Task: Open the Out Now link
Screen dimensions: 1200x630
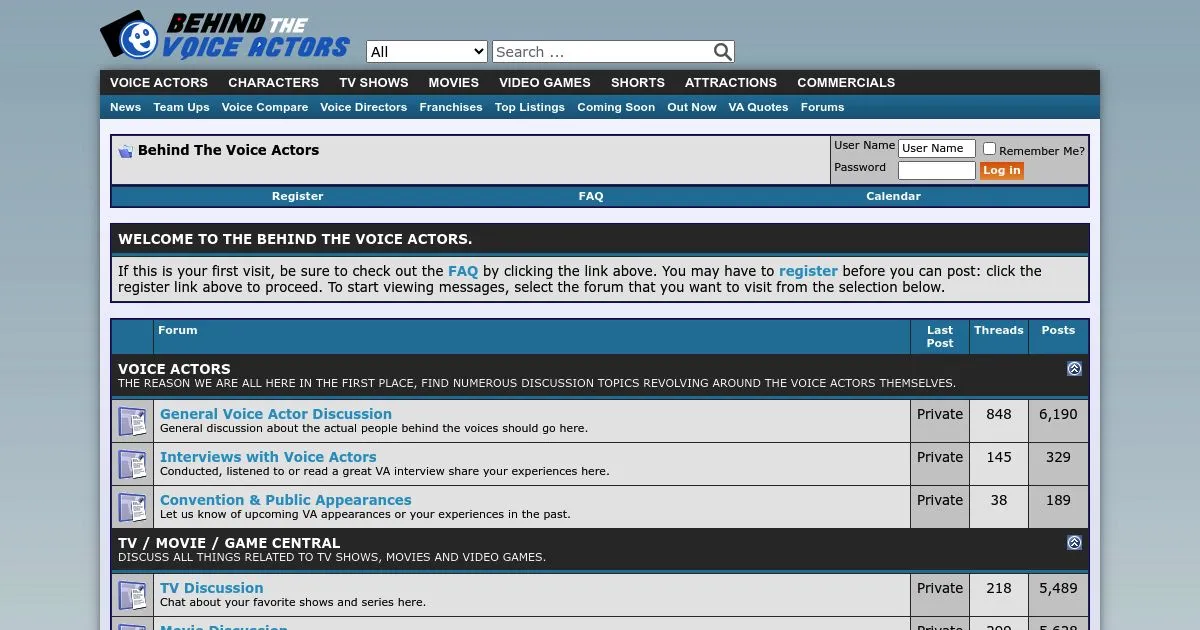Action: pyautogui.click(x=692, y=107)
